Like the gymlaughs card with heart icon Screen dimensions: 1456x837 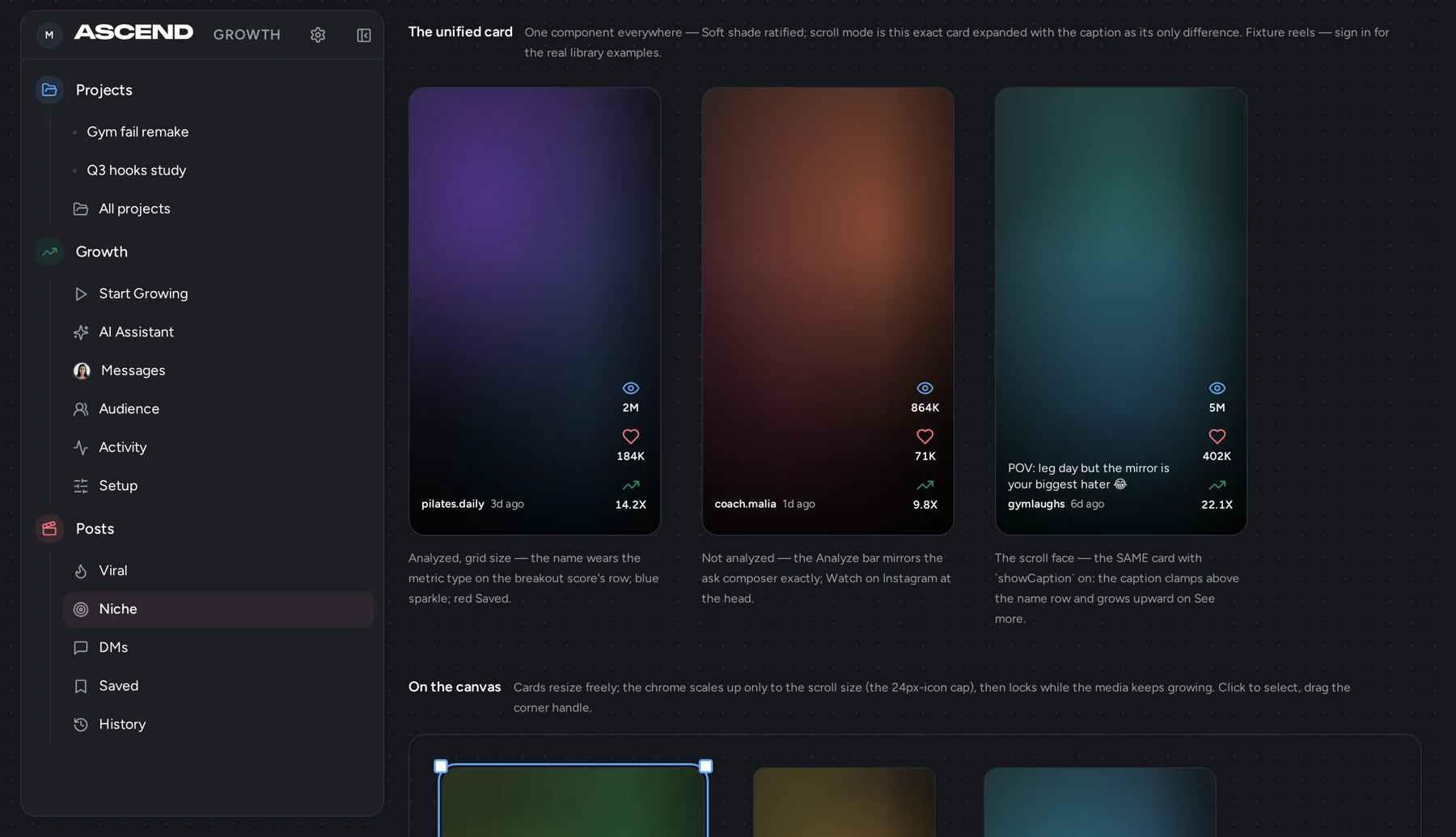(x=1217, y=437)
